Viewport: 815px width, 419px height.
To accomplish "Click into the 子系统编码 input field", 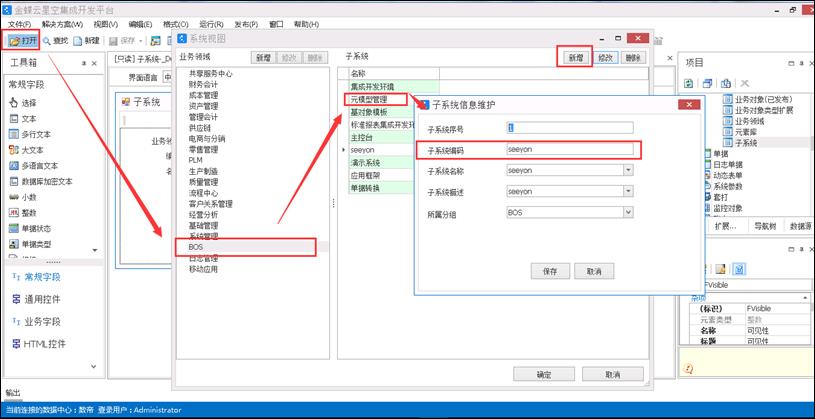I will pos(569,149).
